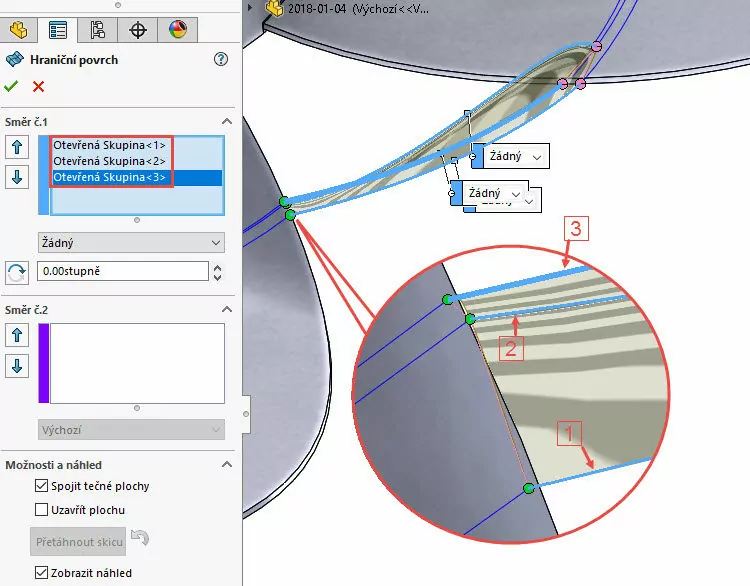750x586 pixels.
Task: Select Otevřená Skupina<1> in list
Action: pos(110,145)
